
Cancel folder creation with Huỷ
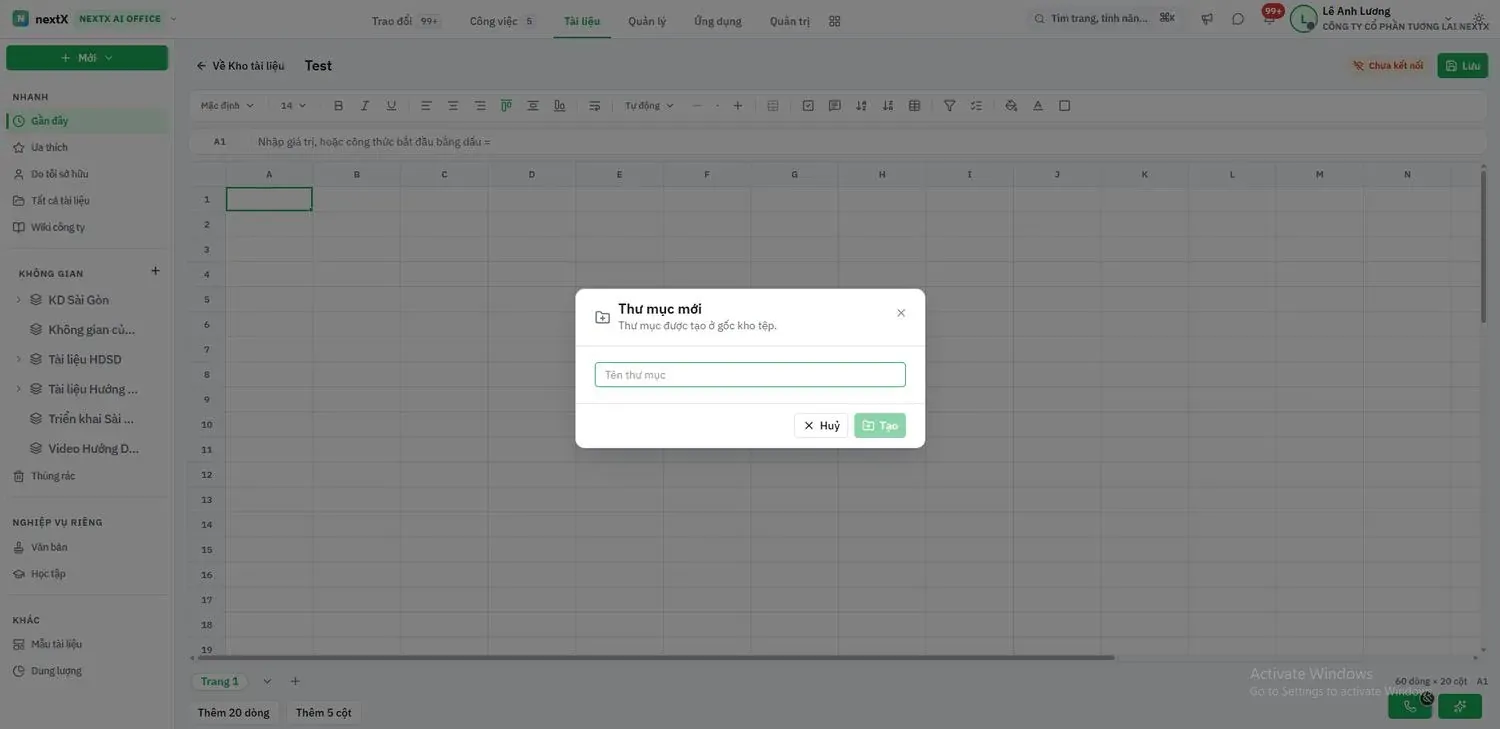pos(821,426)
